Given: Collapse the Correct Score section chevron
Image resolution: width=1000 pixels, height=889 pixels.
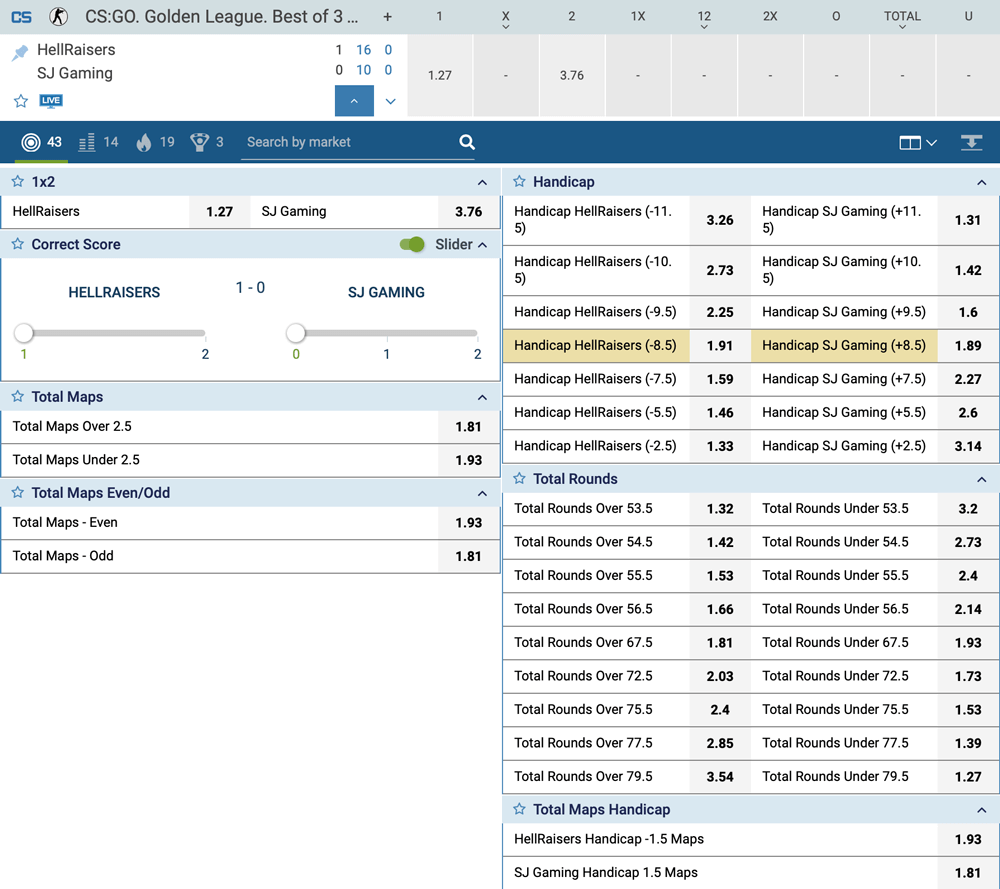Looking at the screenshot, I should [482, 245].
